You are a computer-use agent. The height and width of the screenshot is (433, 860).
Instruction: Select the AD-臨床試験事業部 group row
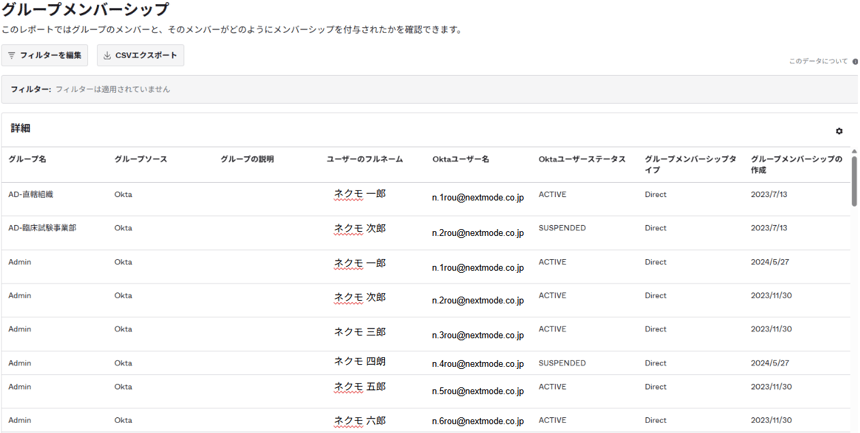point(426,233)
